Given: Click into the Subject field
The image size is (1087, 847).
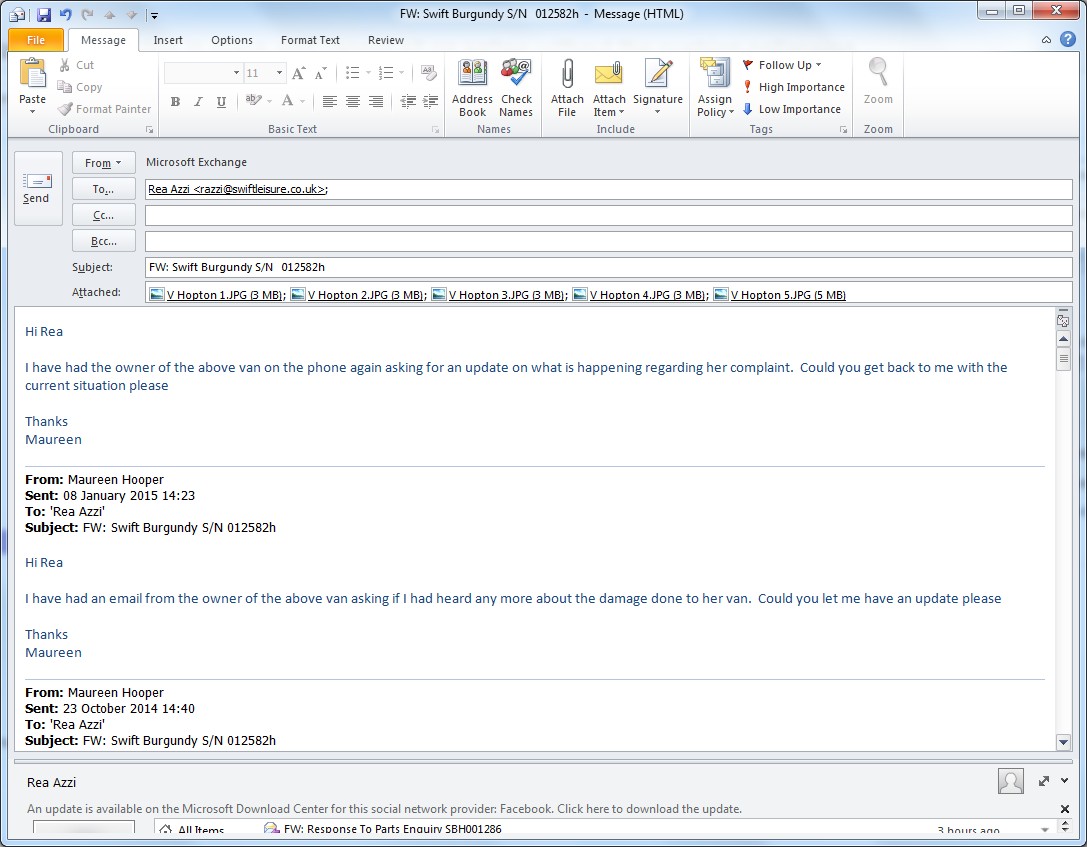Looking at the screenshot, I should [x=609, y=268].
